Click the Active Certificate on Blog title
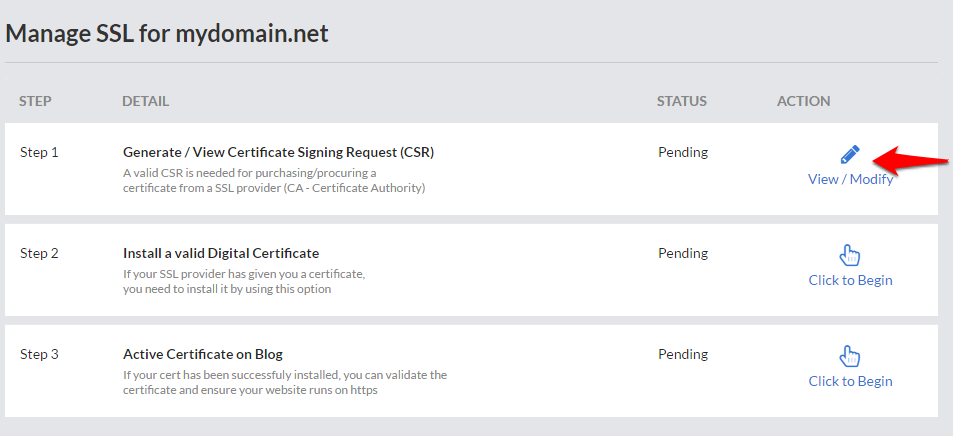Image resolution: width=953 pixels, height=436 pixels. tap(203, 354)
